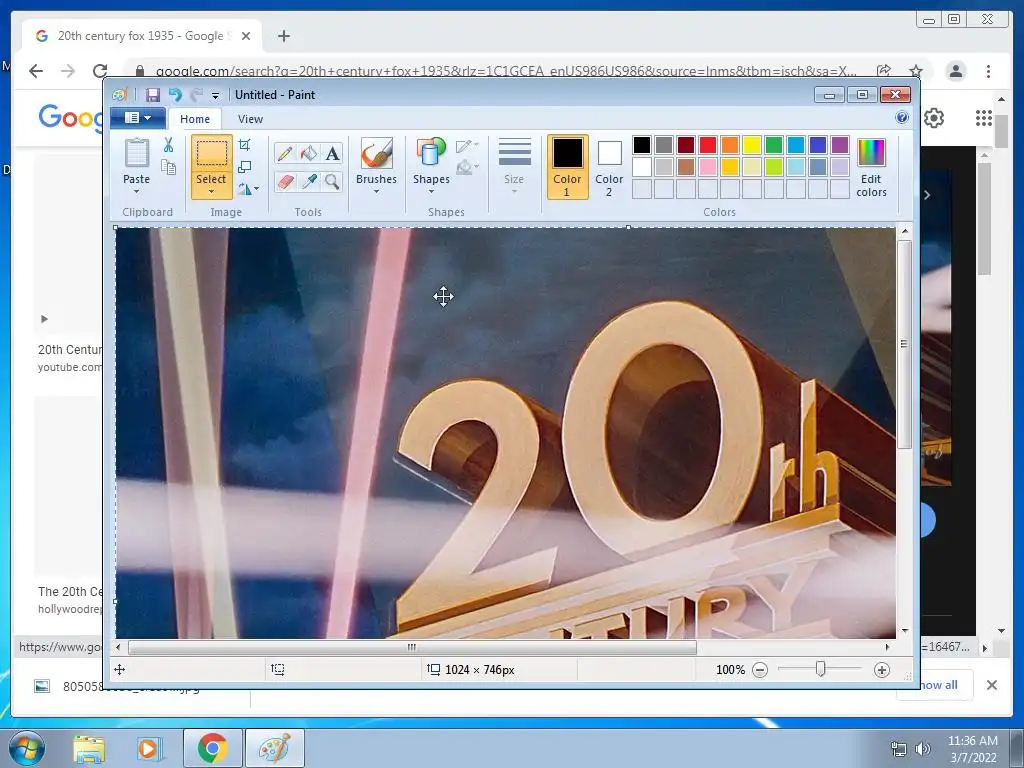Click the Zoom in plus button
The image size is (1024, 768).
click(882, 670)
